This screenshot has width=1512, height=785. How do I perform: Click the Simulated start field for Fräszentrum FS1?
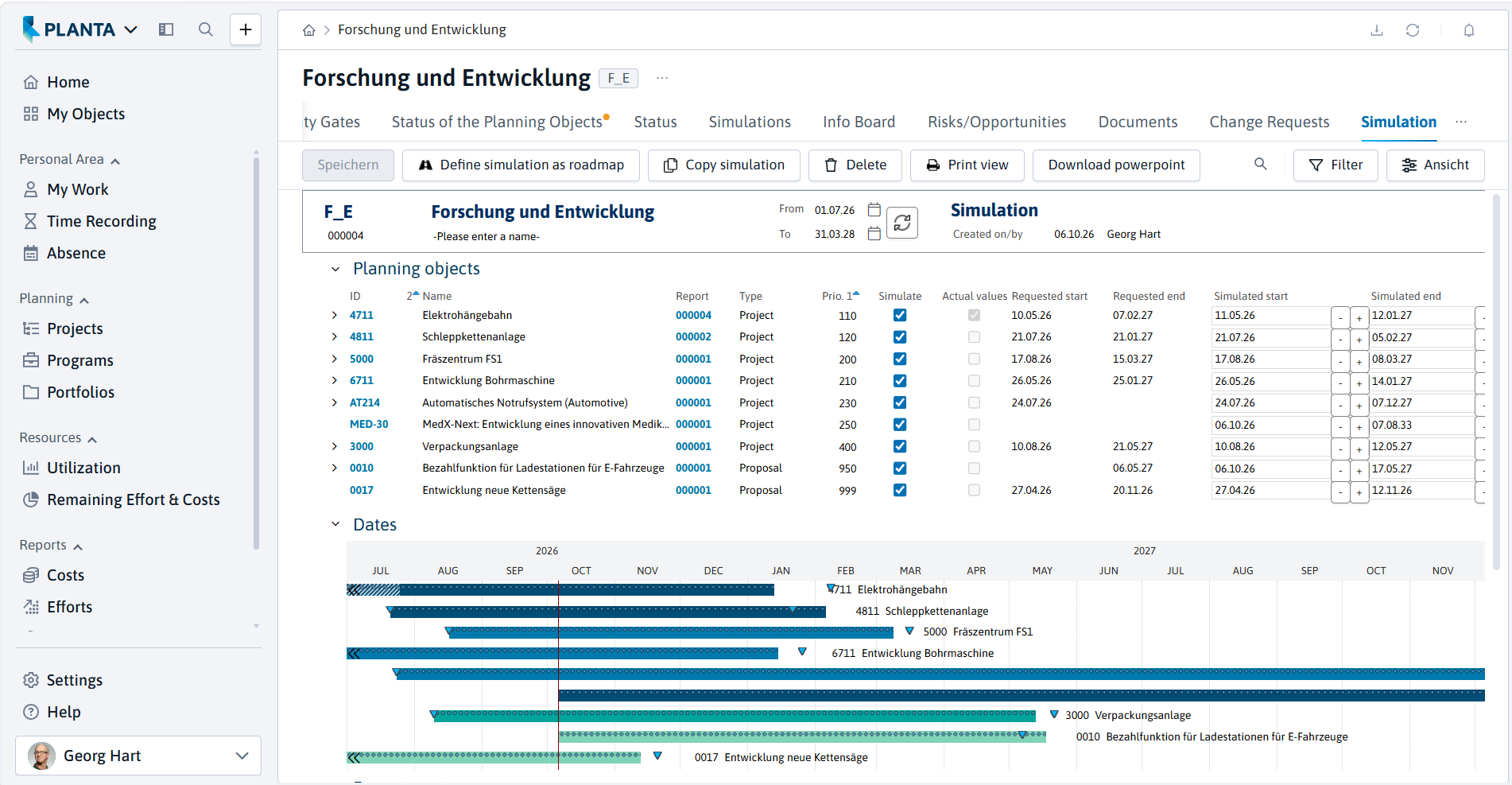[1270, 359]
